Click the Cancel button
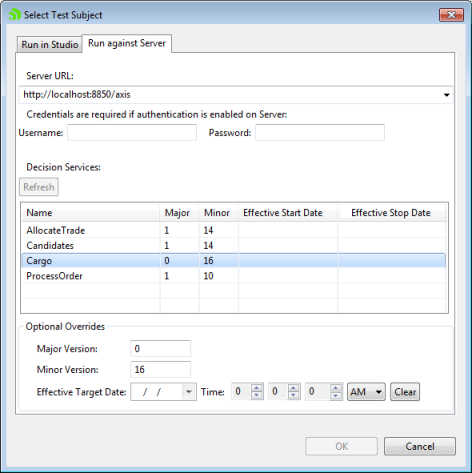472x473 pixels. pyautogui.click(x=420, y=446)
